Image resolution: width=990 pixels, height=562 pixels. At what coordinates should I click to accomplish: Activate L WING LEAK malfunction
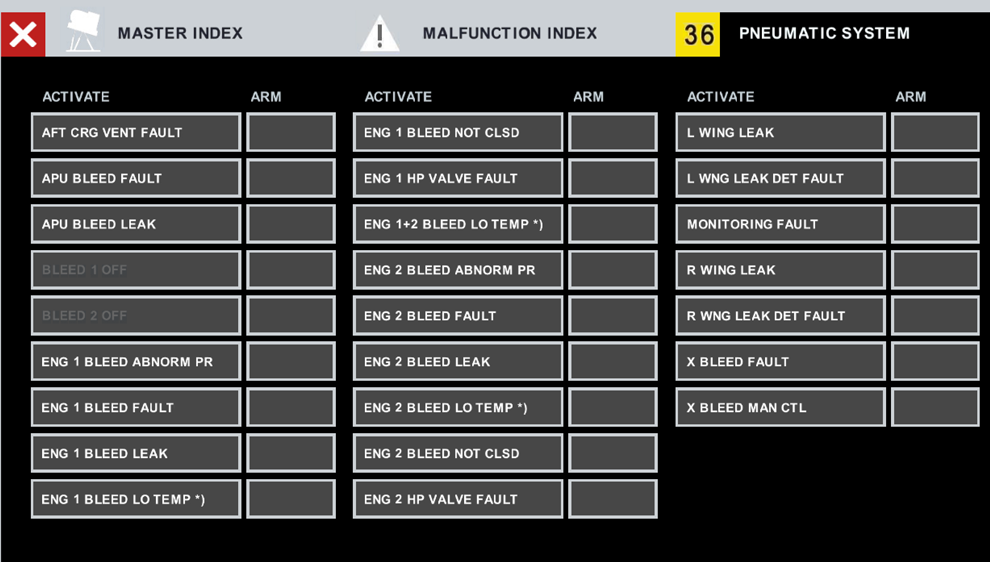coord(780,132)
